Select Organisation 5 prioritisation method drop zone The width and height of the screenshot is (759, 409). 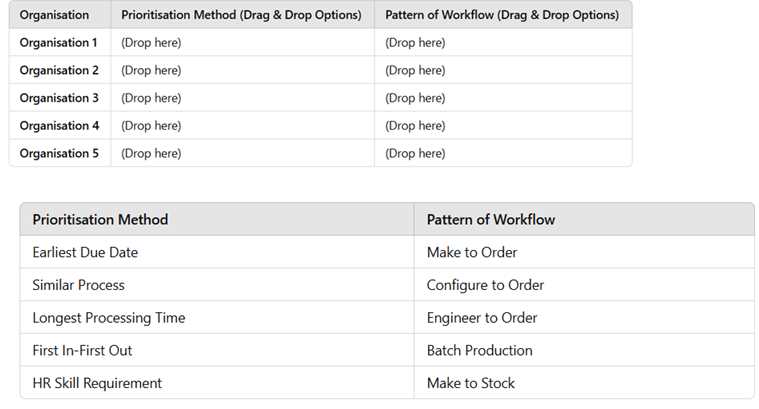[x=151, y=154]
